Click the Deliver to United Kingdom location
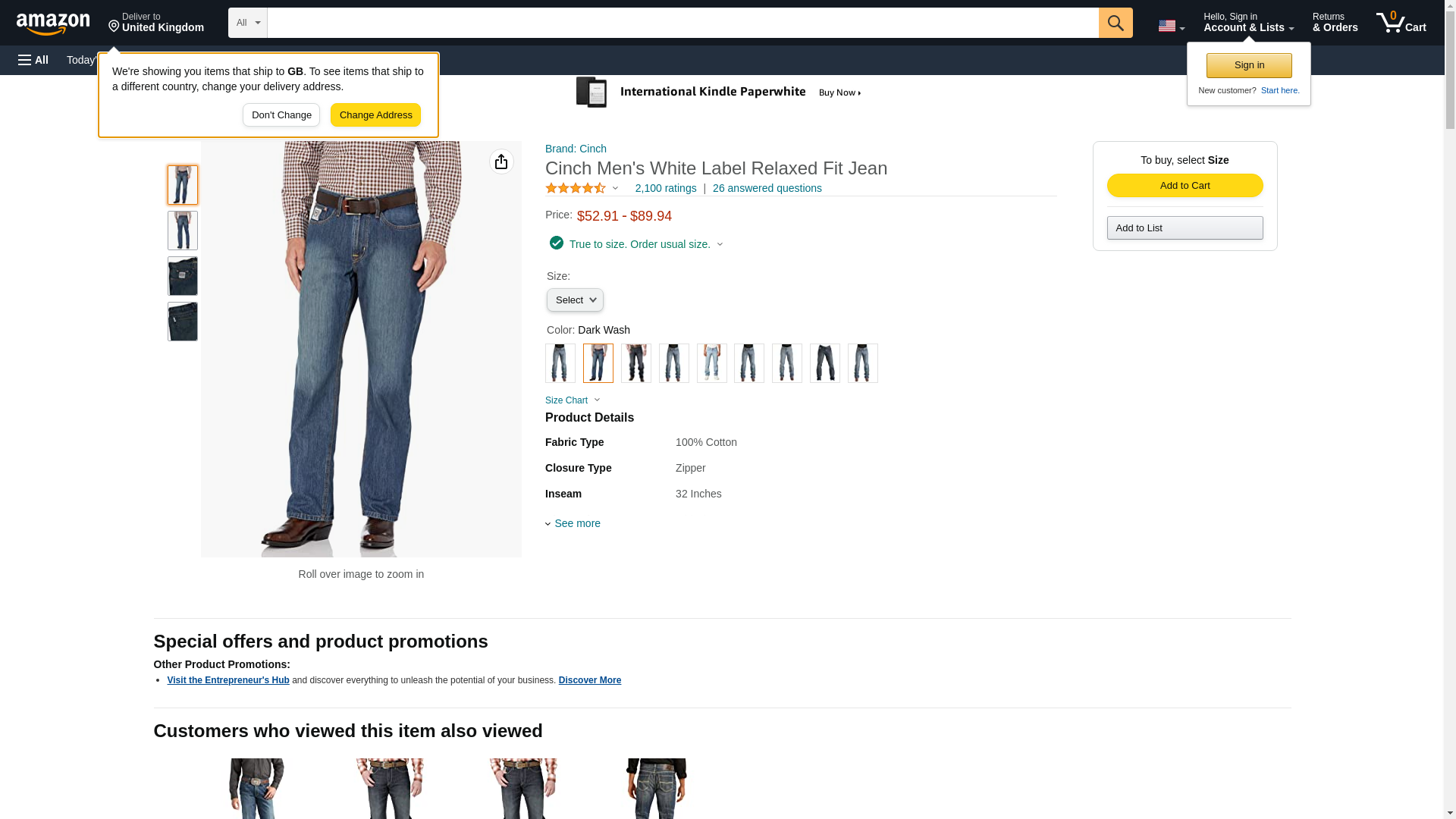This screenshot has height=819, width=1456. (156, 23)
